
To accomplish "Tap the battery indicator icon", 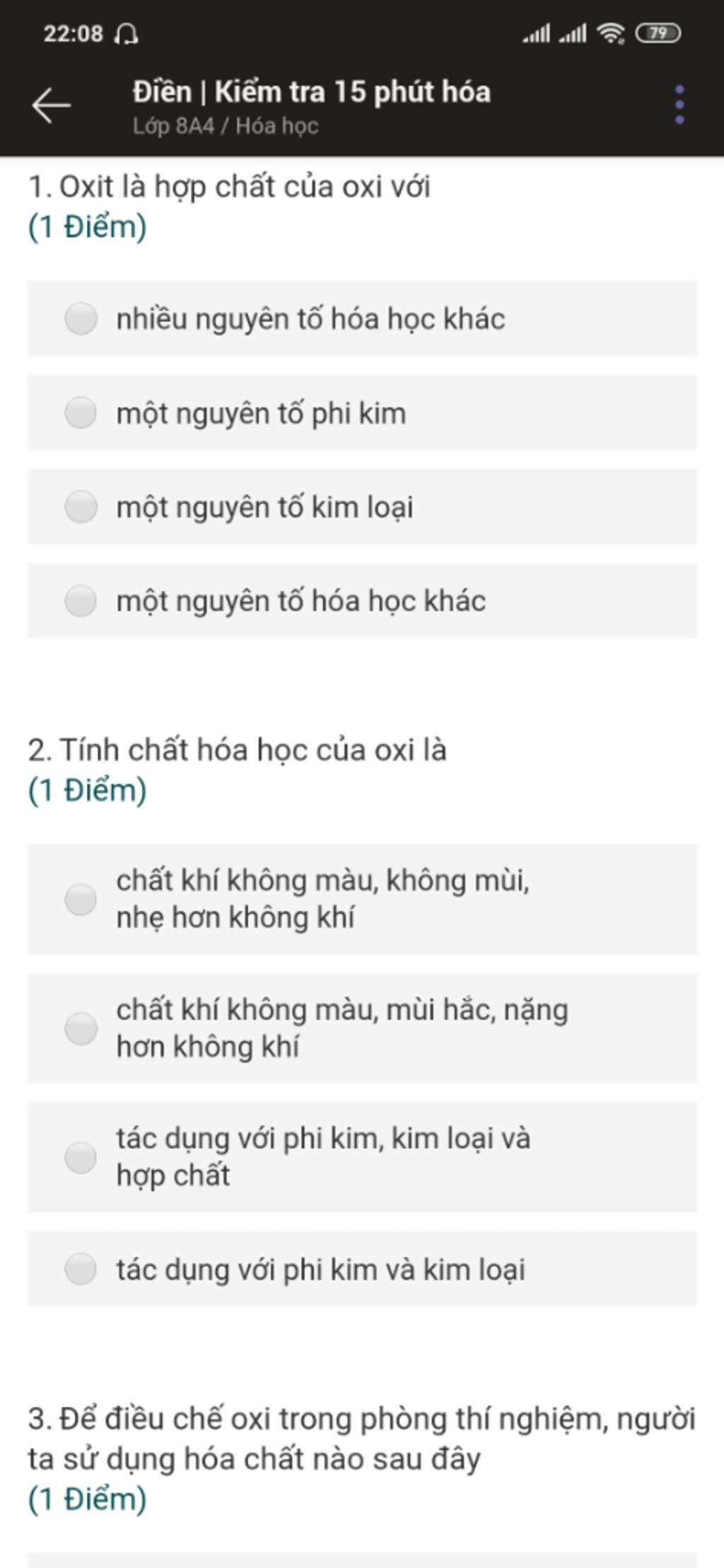I will click(x=658, y=33).
